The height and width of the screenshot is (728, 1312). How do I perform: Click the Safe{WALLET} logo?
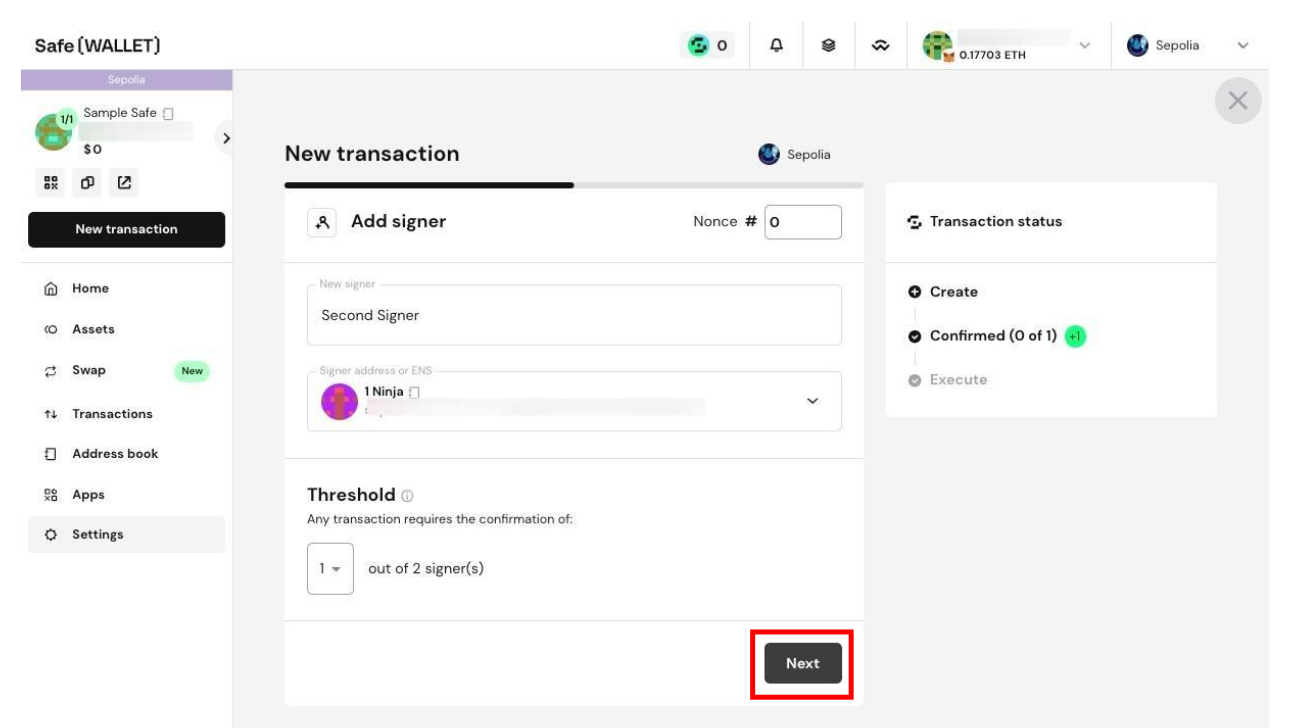coord(98,46)
